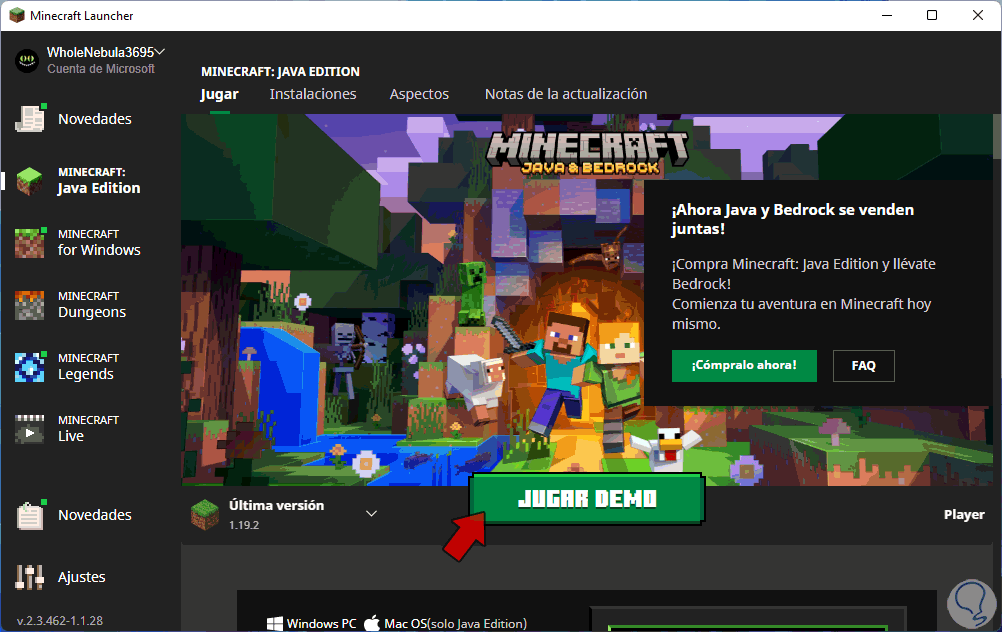
Task: Close the Minecraft Launcher window
Action: click(978, 15)
